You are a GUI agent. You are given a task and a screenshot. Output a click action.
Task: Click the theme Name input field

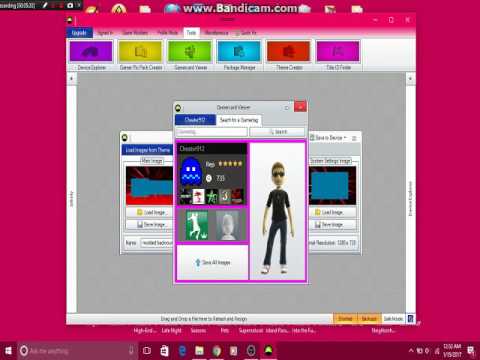(157, 243)
